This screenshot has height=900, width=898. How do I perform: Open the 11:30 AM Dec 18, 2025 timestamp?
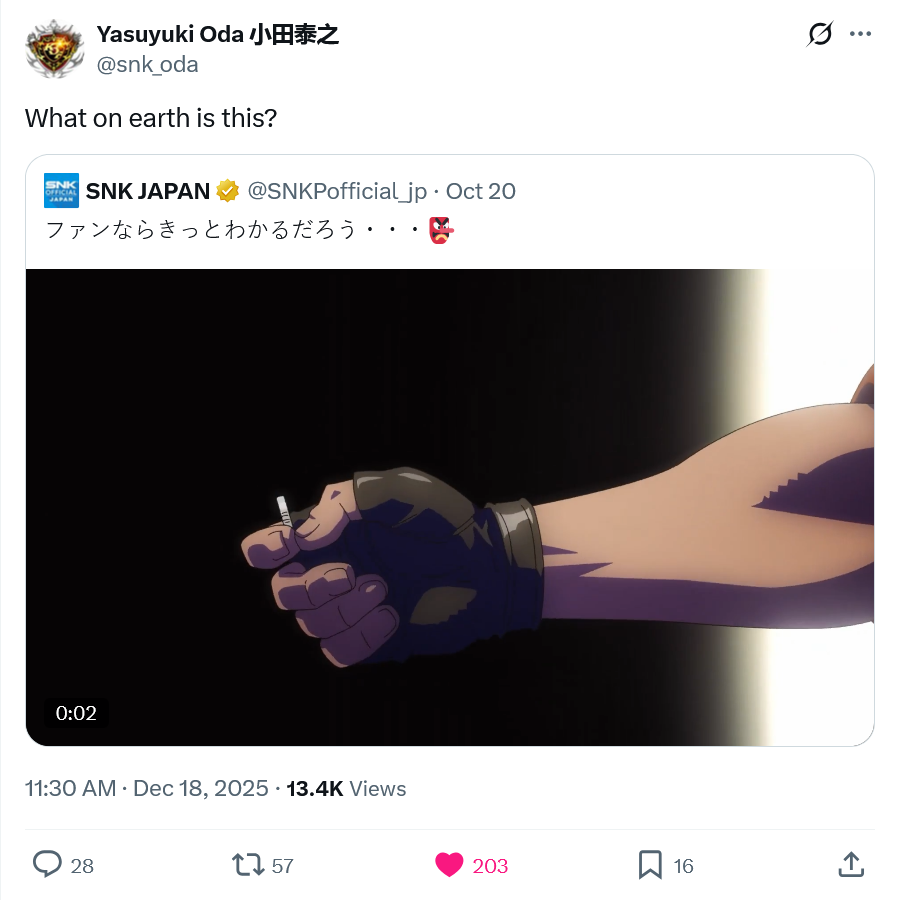[x=146, y=788]
